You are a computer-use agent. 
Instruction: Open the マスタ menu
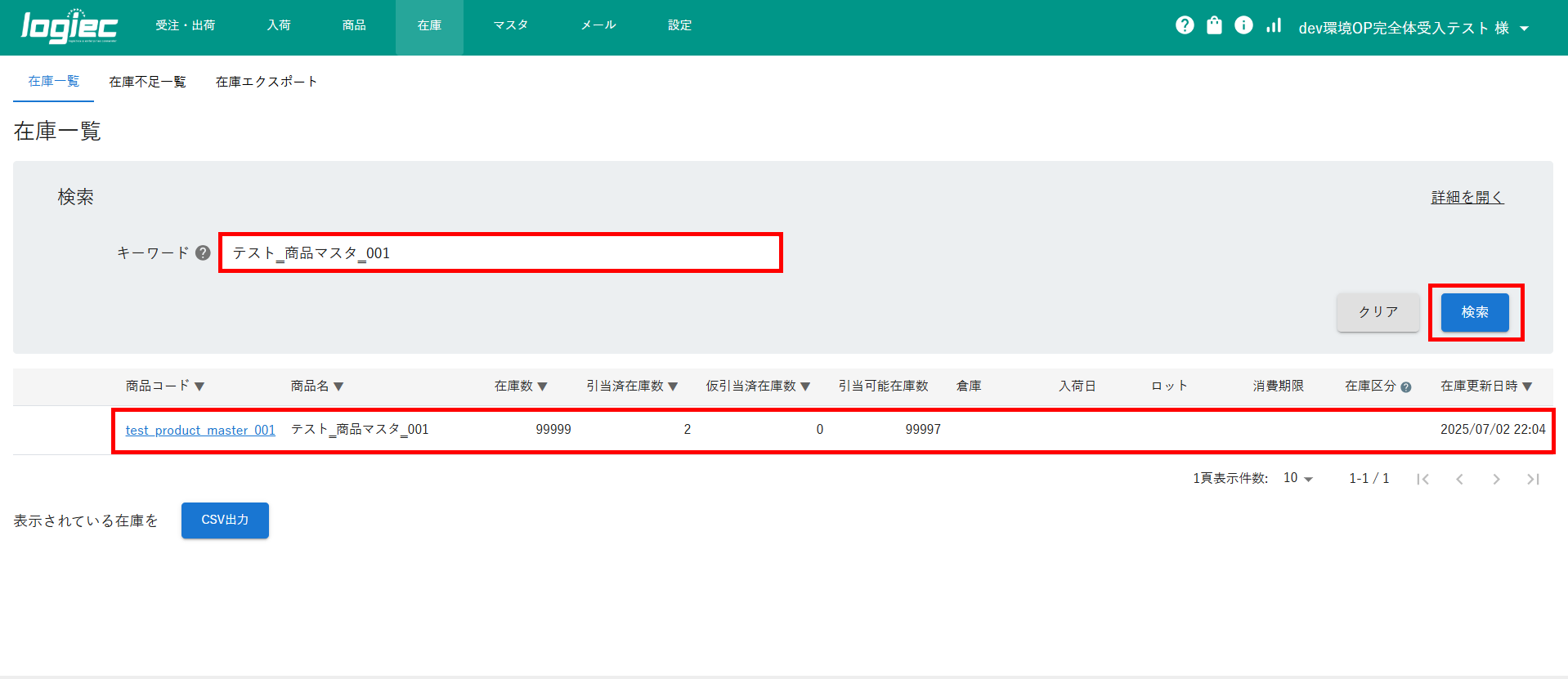point(511,25)
